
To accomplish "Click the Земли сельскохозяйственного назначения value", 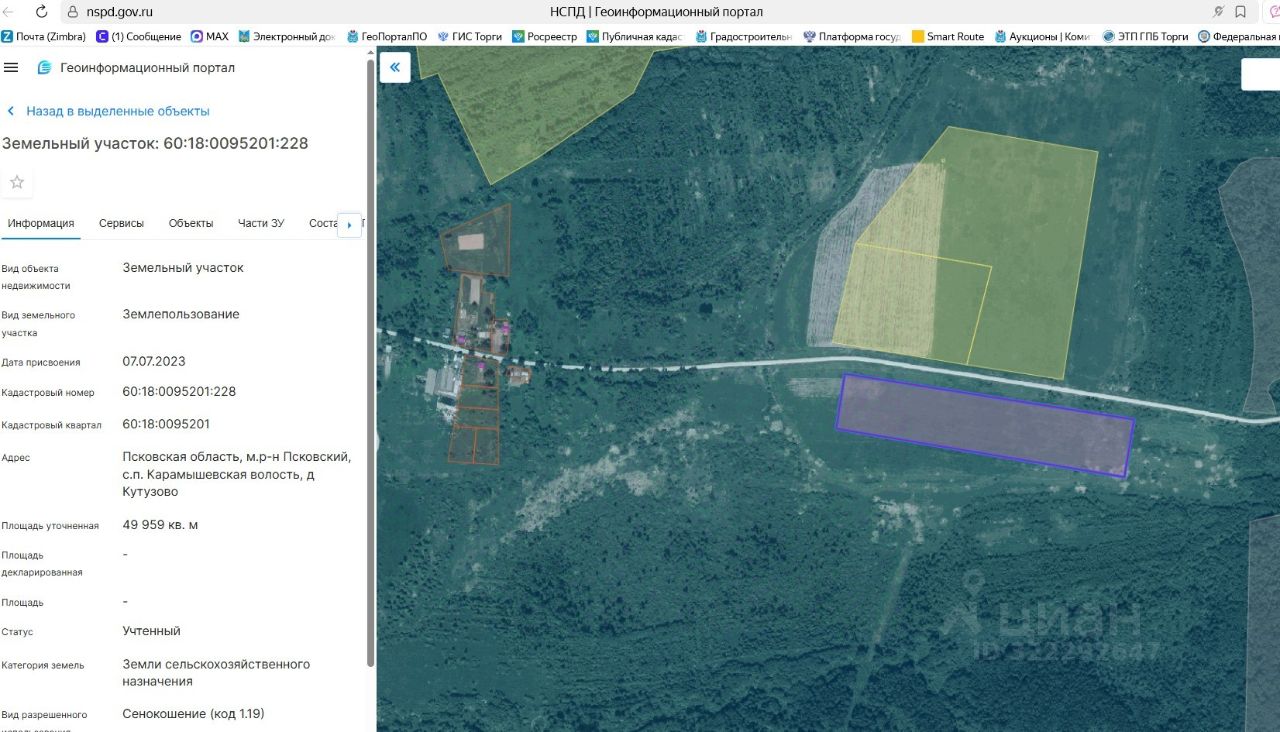I will (216, 673).
